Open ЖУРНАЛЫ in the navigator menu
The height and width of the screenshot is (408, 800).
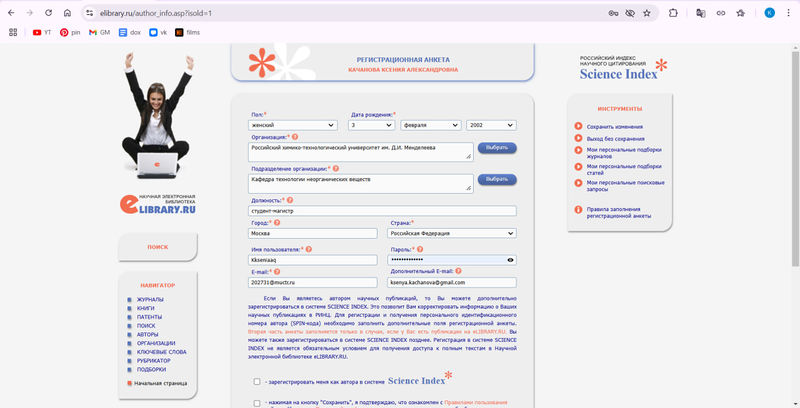point(149,299)
